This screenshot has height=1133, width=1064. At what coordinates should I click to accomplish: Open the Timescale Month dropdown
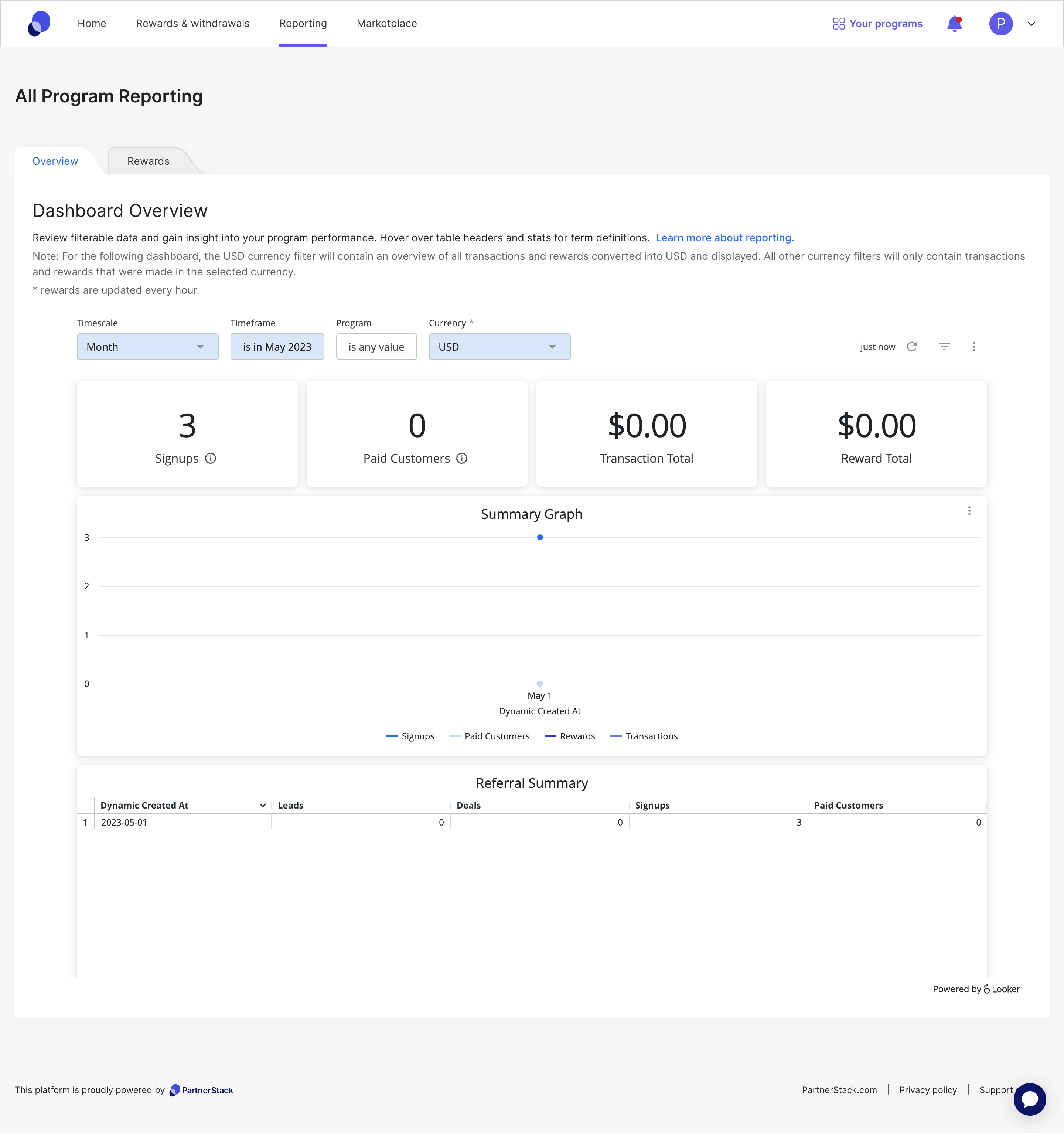pyautogui.click(x=148, y=347)
